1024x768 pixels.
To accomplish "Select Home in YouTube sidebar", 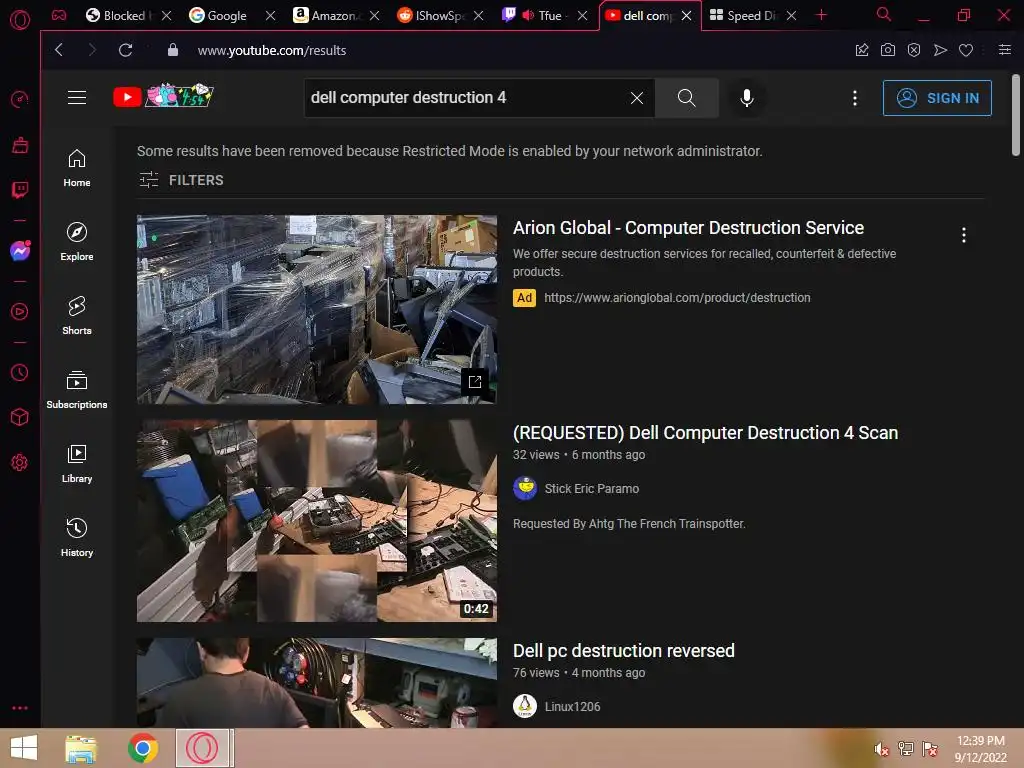I will [77, 168].
